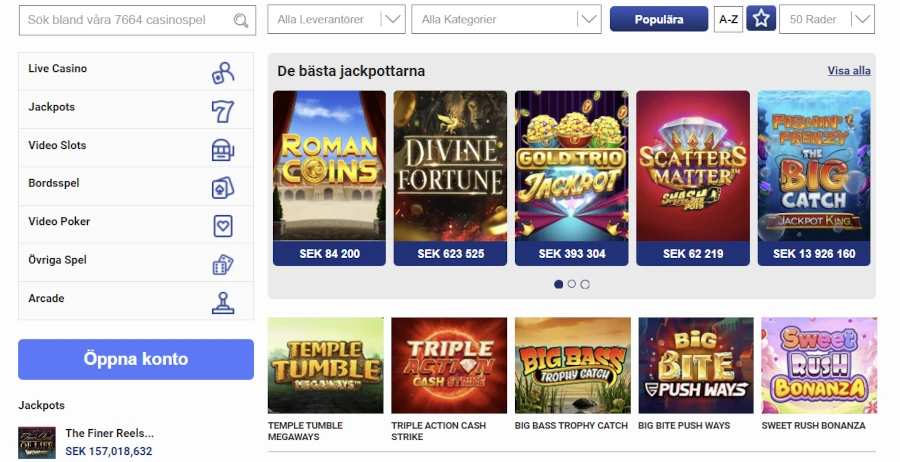Click the Bordsspel cards icon
Screen dimensions: 900x462
pos(223,188)
